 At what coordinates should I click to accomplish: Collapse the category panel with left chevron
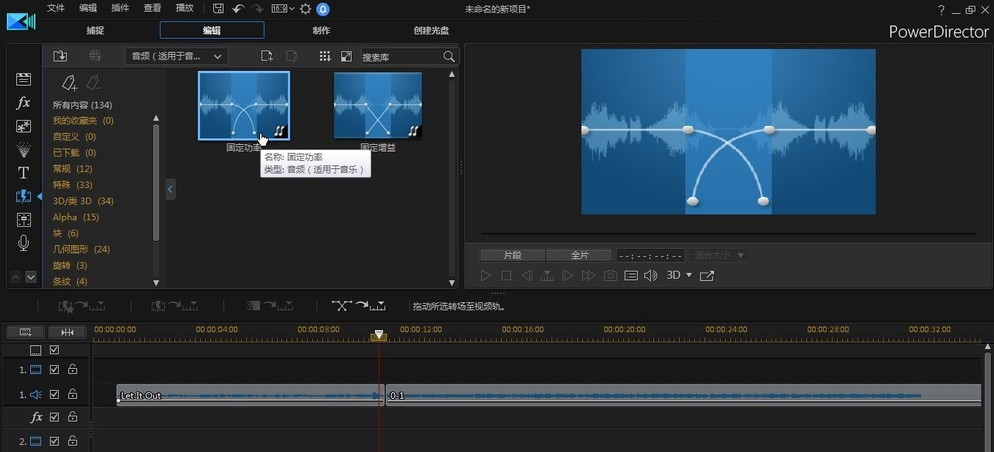(170, 188)
